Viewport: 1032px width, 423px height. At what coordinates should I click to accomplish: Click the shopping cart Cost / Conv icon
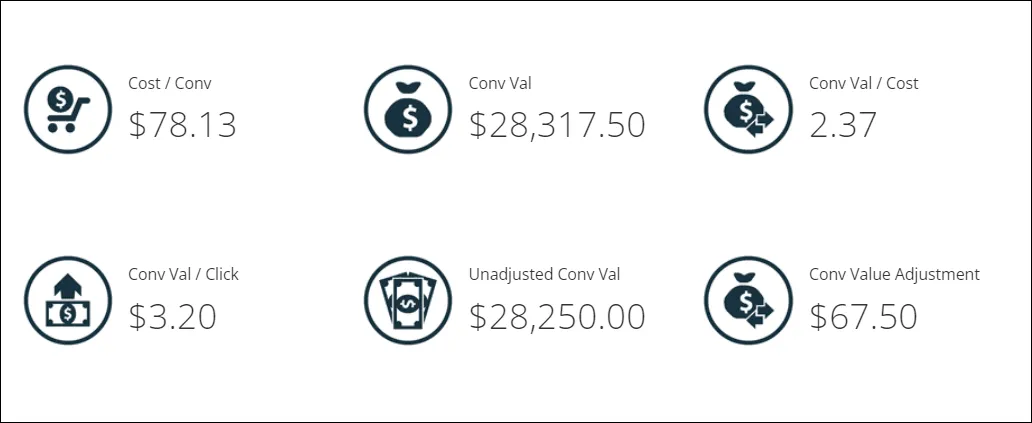[x=68, y=109]
